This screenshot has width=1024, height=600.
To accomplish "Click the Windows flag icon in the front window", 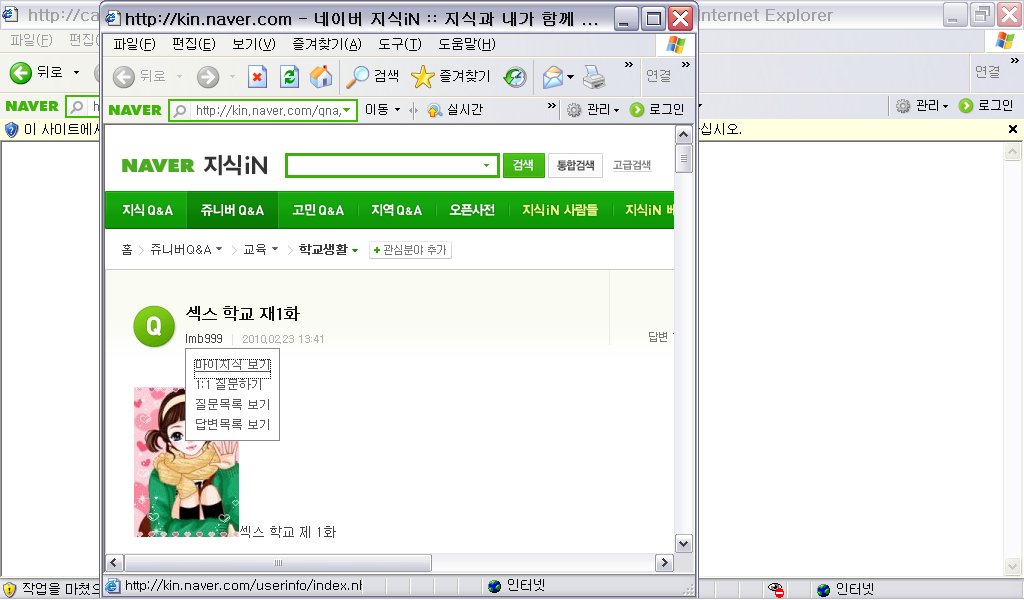I will point(676,45).
